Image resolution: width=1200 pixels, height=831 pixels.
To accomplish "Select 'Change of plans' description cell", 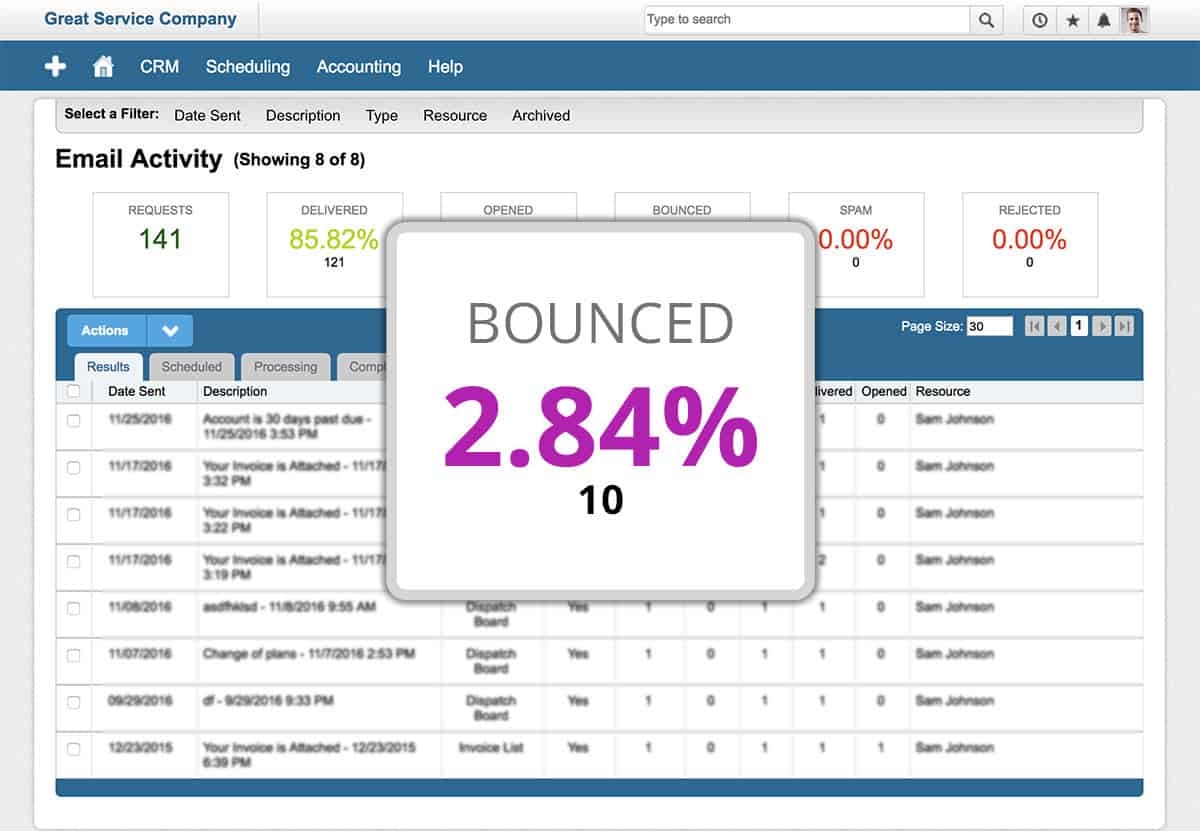I will coord(308,654).
